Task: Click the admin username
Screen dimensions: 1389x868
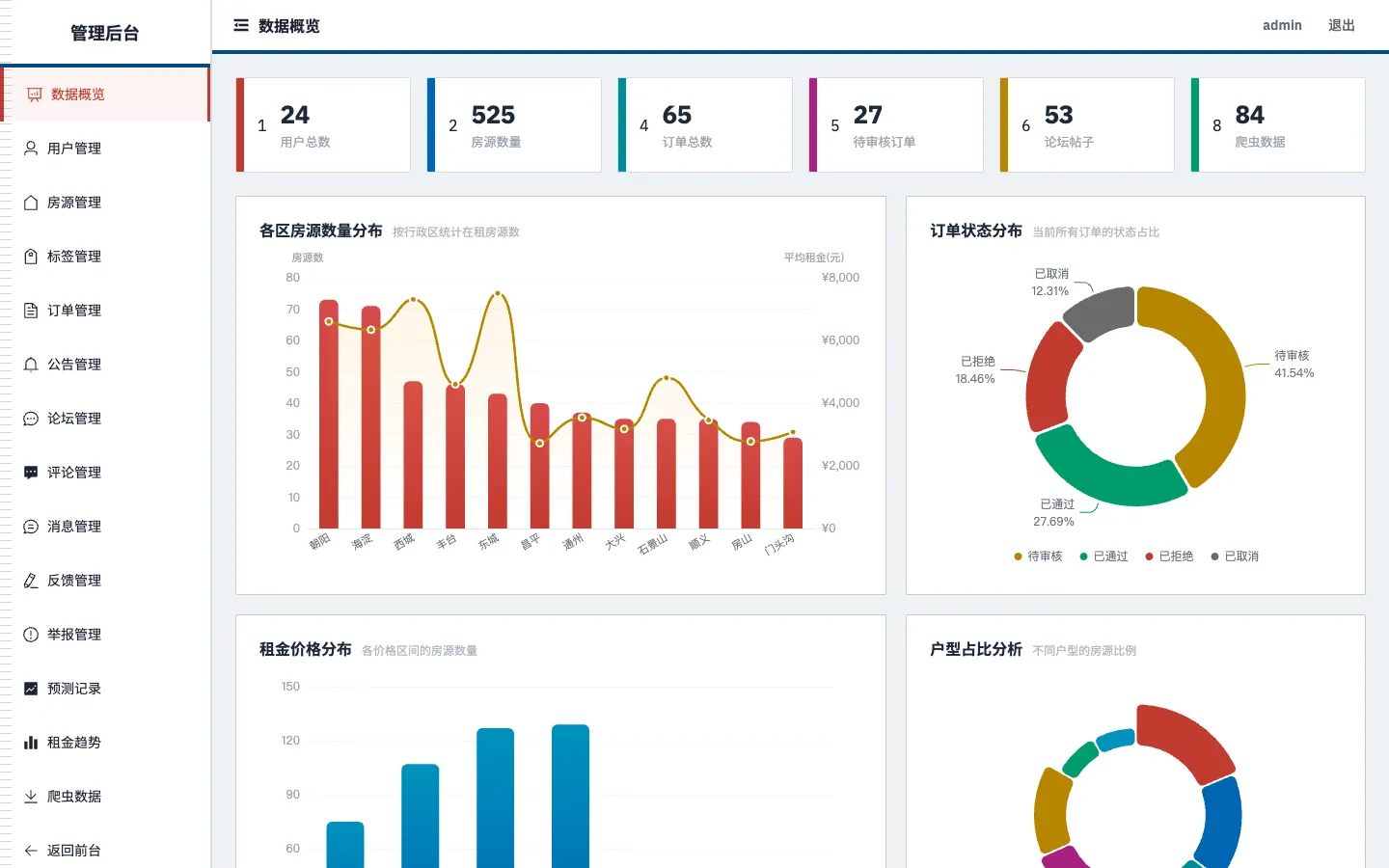Action: pyautogui.click(x=1282, y=26)
